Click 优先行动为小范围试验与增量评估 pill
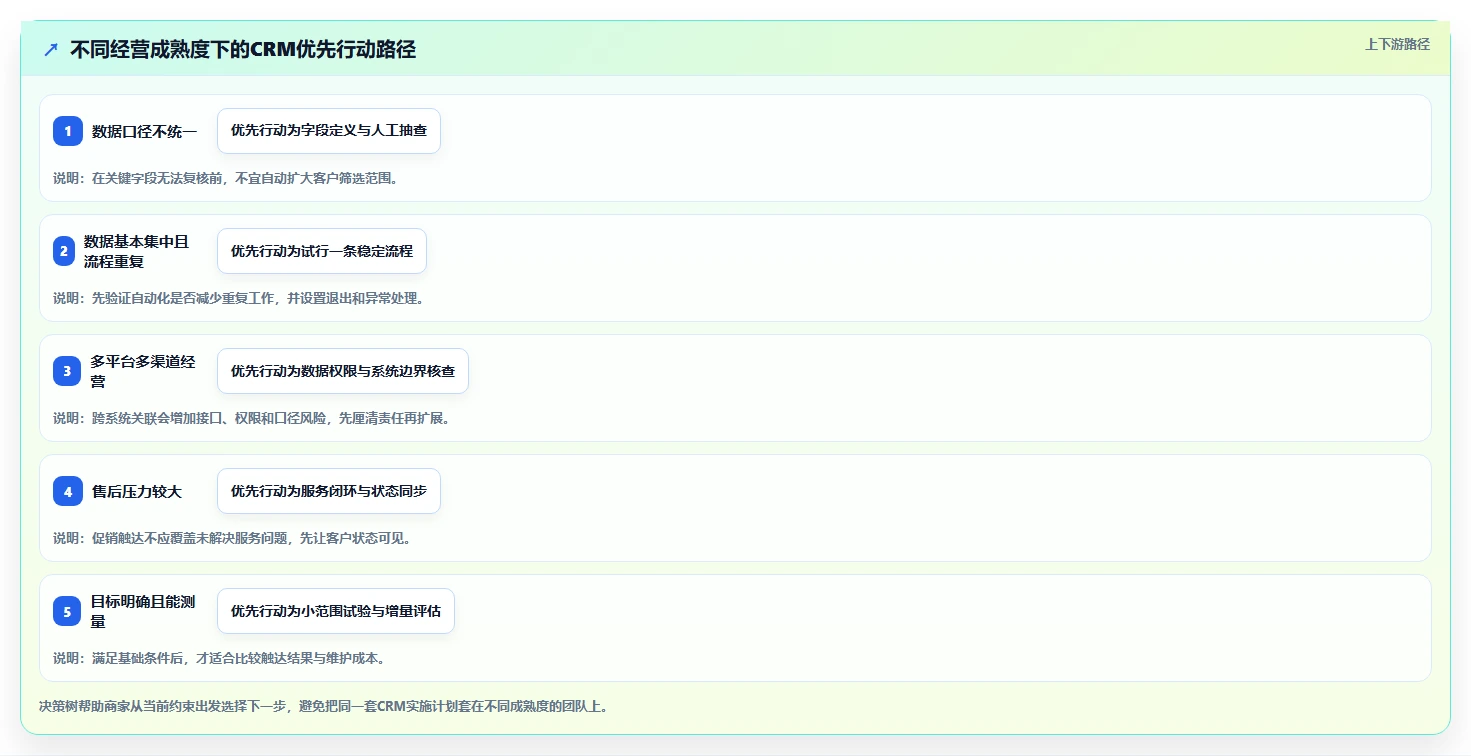 click(x=336, y=611)
